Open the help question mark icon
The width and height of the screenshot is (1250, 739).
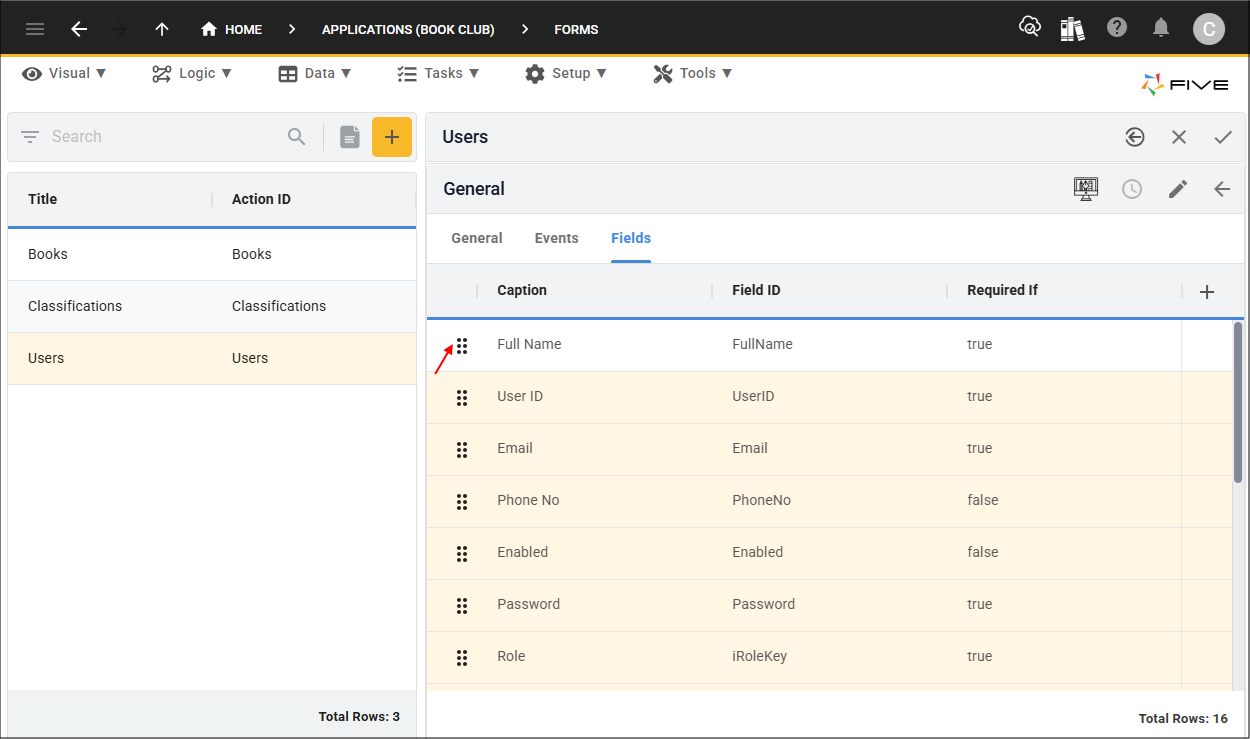pyautogui.click(x=1117, y=28)
